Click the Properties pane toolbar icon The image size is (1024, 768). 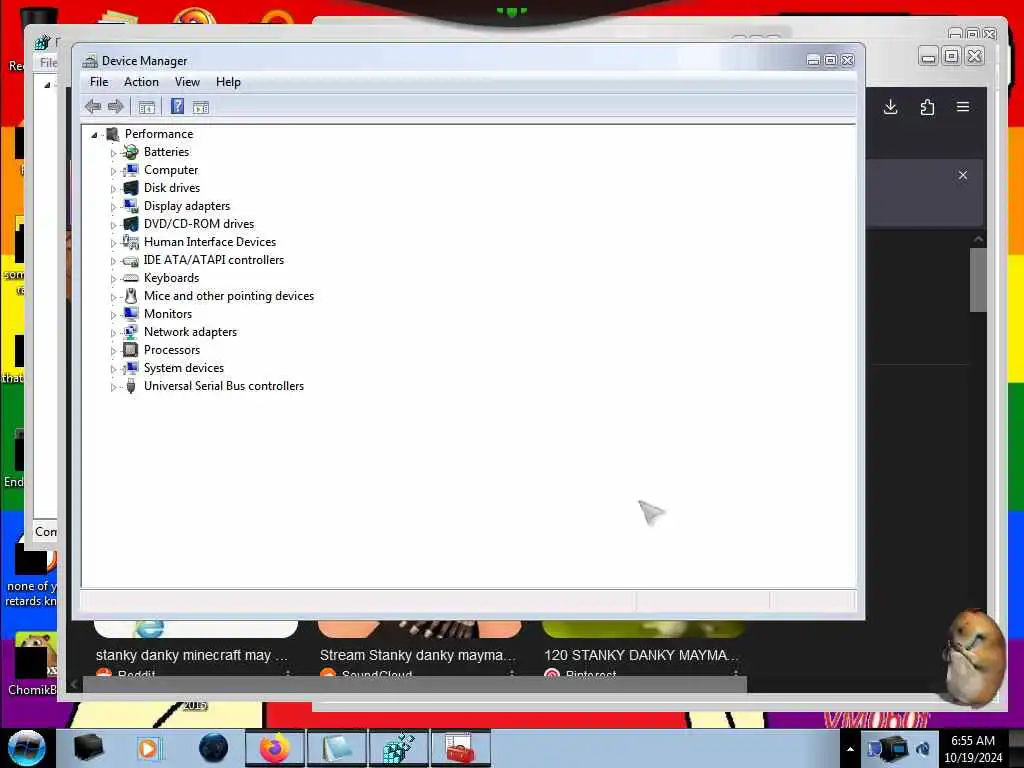pos(200,107)
